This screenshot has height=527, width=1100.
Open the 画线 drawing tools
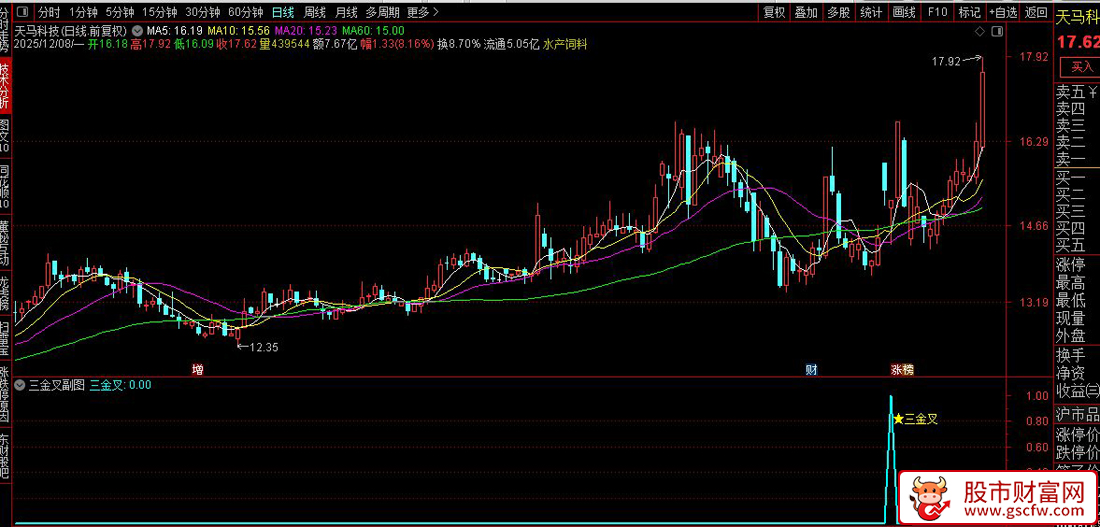904,12
